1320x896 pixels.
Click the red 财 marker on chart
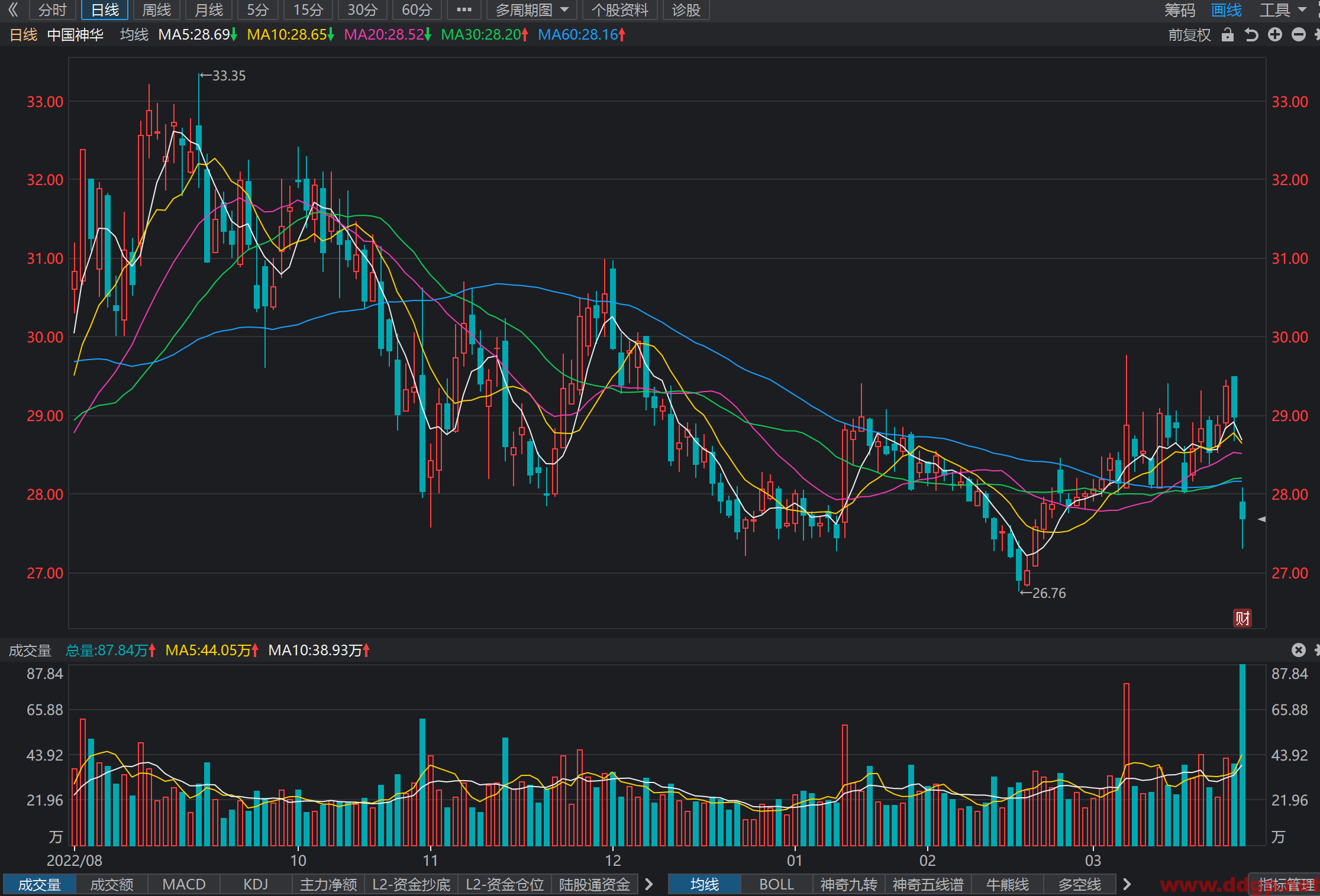[1242, 618]
